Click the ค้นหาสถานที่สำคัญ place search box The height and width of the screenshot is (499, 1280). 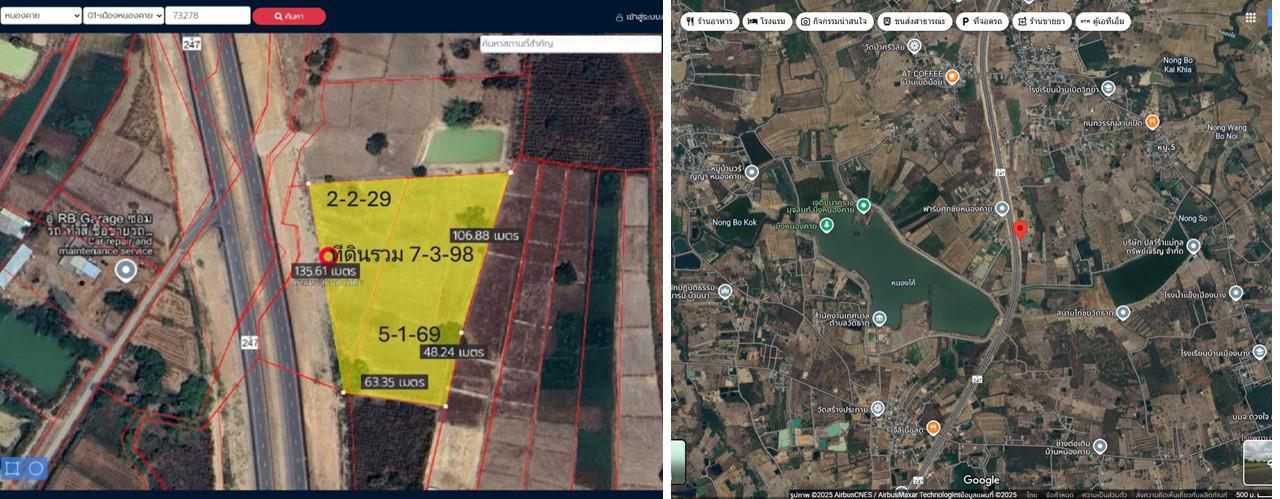pyautogui.click(x=570, y=44)
